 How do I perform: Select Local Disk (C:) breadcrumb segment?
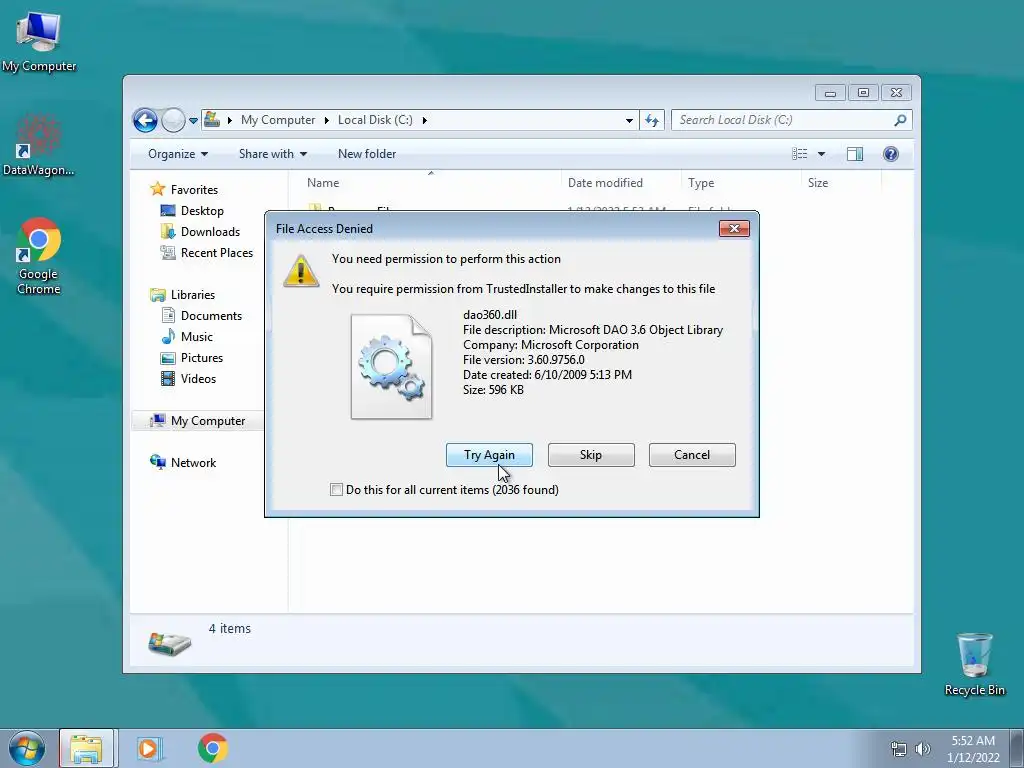(x=375, y=120)
